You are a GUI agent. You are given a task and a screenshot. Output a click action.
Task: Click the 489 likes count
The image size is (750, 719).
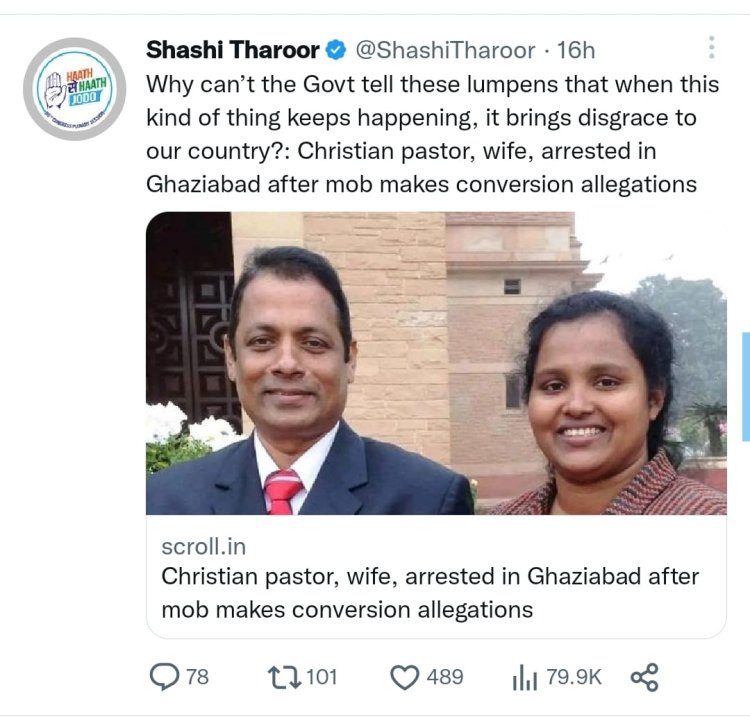[445, 677]
